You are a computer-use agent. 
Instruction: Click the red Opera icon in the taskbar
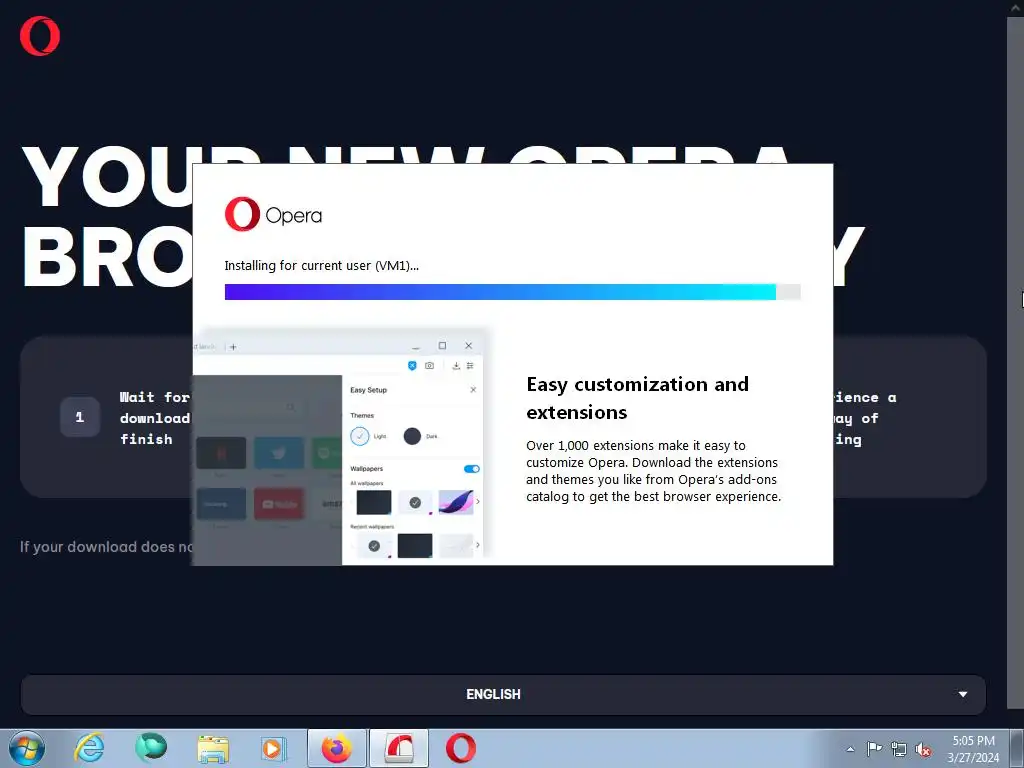click(461, 748)
